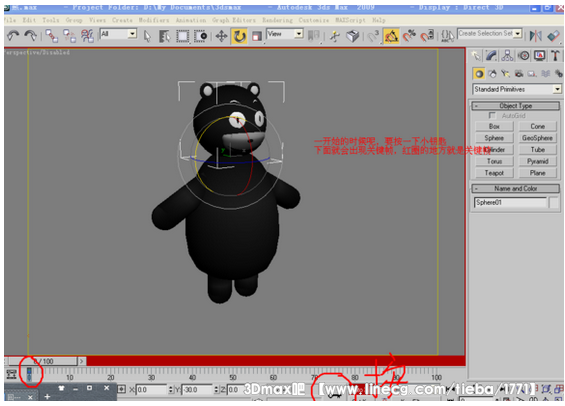Toggle the Keyboard Shortcut Override icon
The image size is (565, 406).
tap(353, 36)
